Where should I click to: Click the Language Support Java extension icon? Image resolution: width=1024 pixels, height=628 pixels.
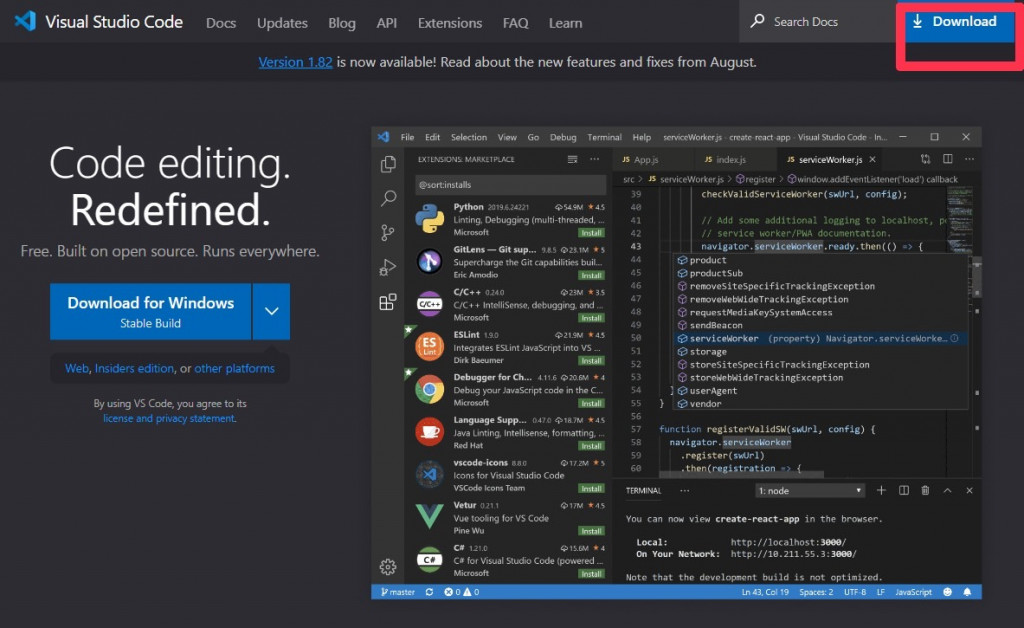click(430, 432)
